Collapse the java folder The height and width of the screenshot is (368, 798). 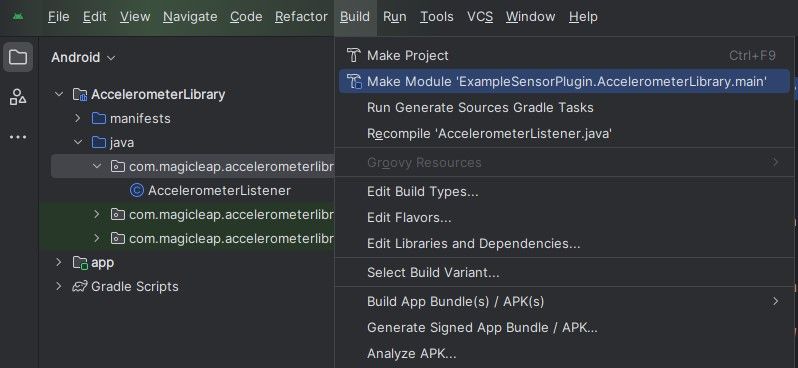[78, 143]
